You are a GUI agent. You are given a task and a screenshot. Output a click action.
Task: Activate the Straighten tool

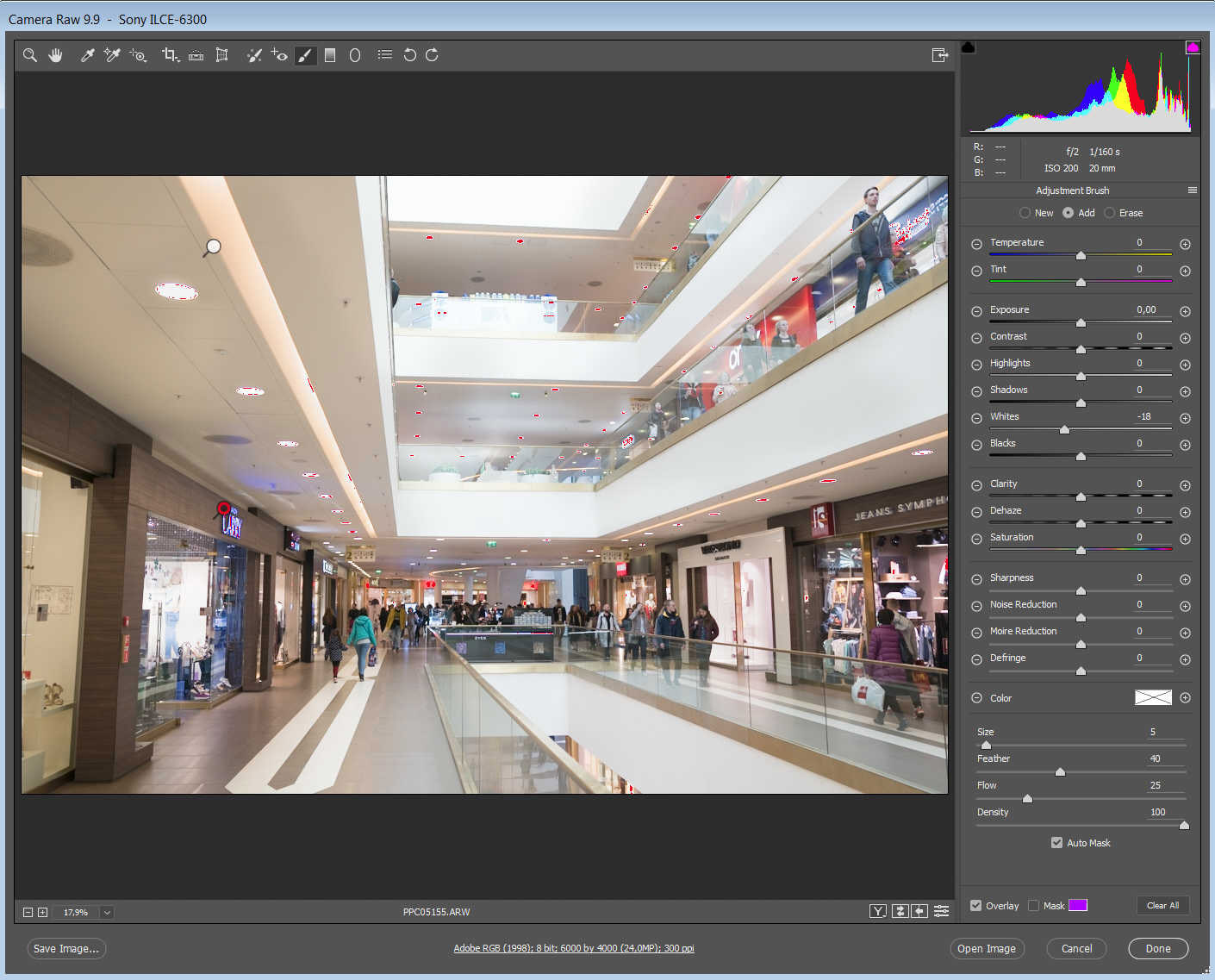coord(196,55)
